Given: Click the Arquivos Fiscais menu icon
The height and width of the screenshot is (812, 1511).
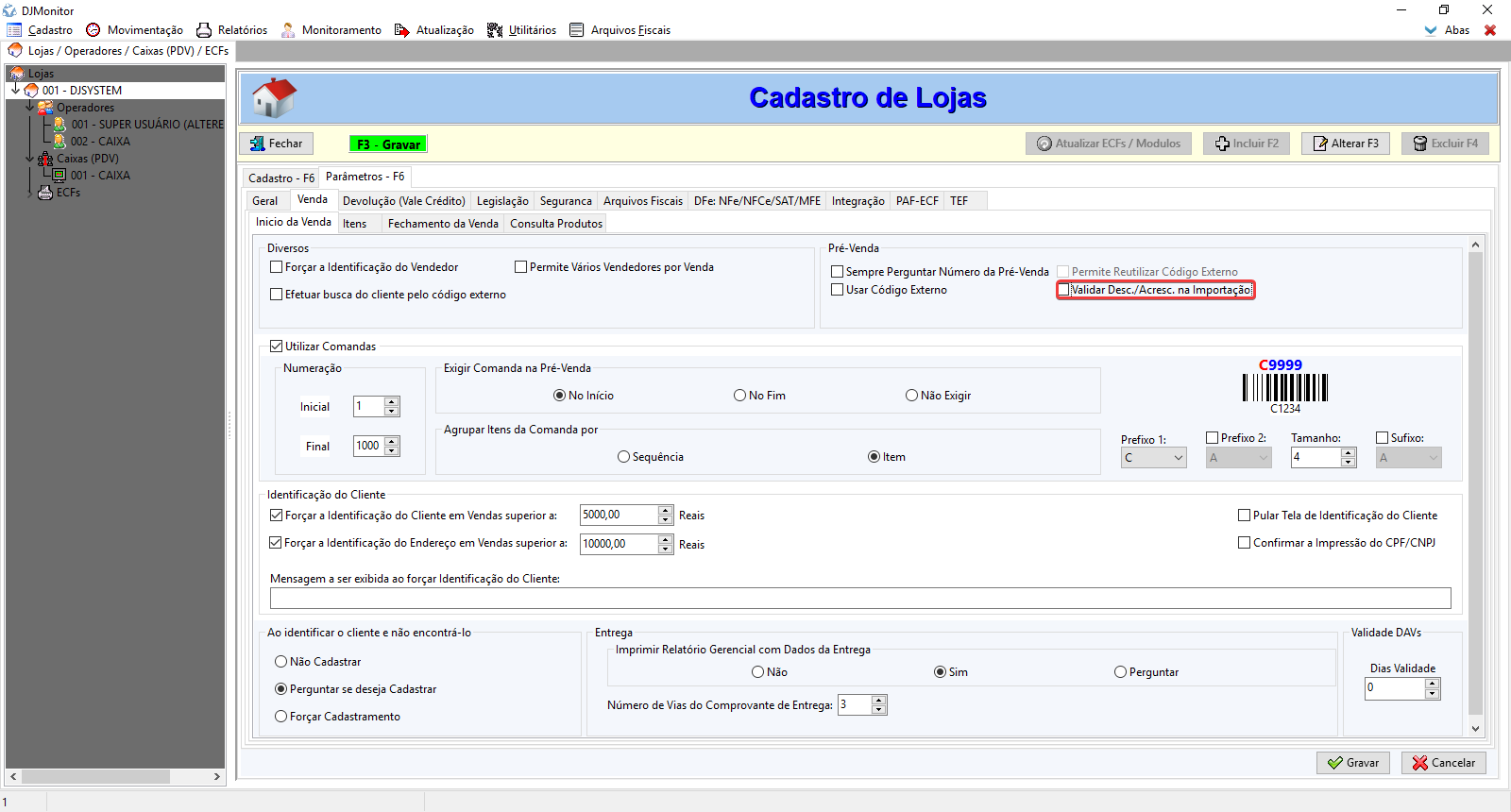Looking at the screenshot, I should 577,30.
